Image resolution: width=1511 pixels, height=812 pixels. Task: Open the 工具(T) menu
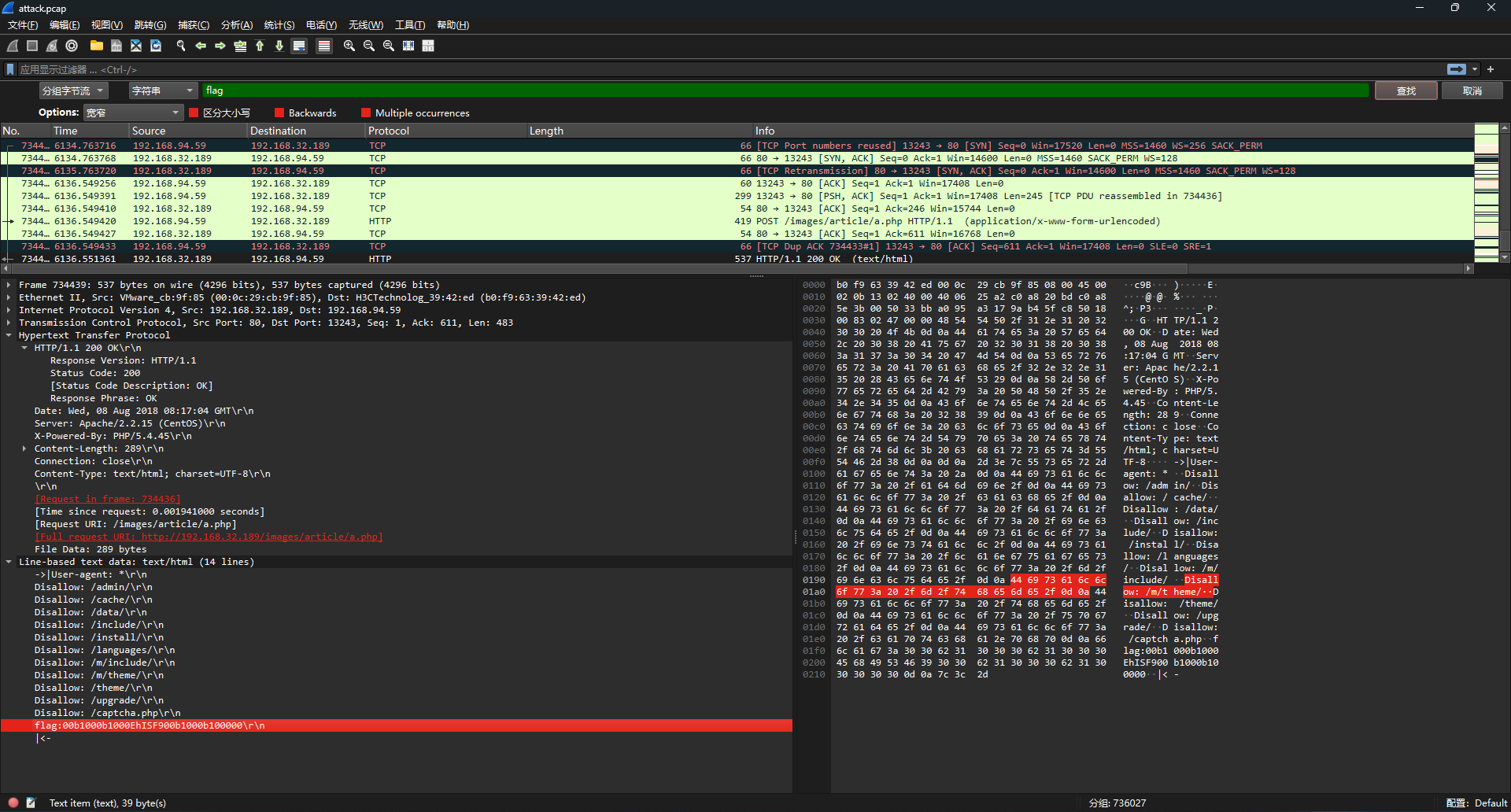coord(410,25)
